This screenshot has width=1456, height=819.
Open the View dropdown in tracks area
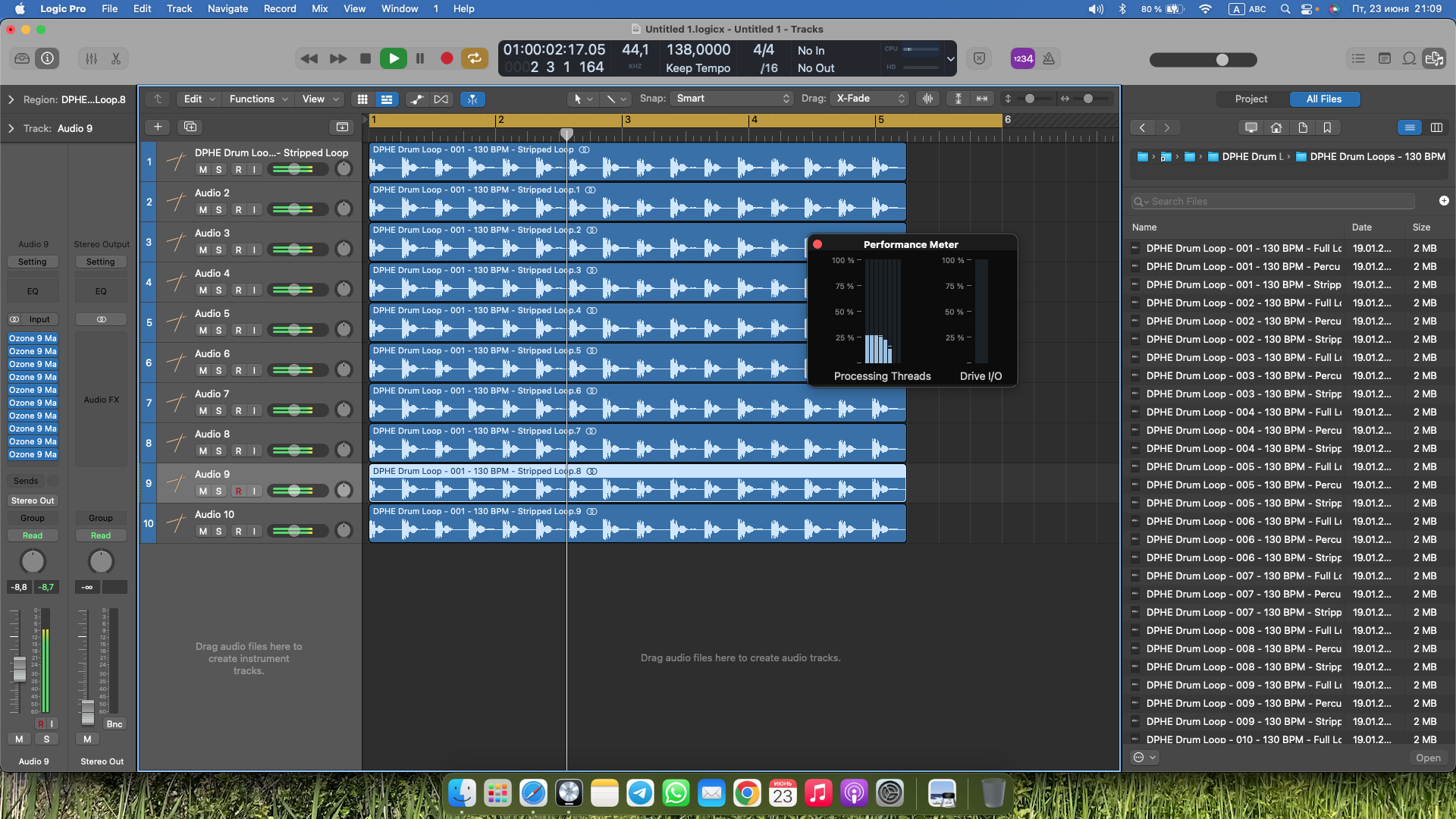(x=320, y=99)
